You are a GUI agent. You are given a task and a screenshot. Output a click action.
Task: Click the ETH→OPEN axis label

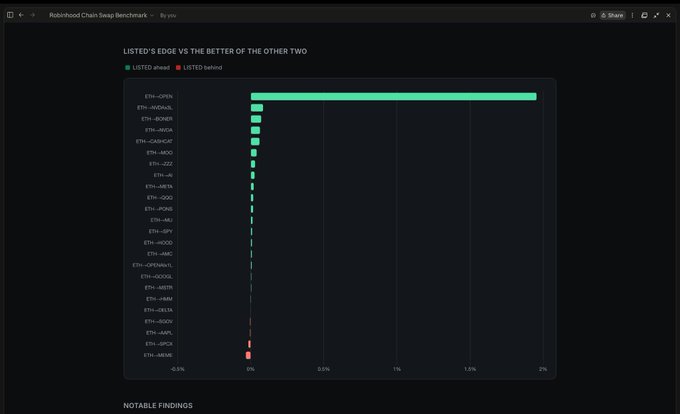tap(159, 96)
